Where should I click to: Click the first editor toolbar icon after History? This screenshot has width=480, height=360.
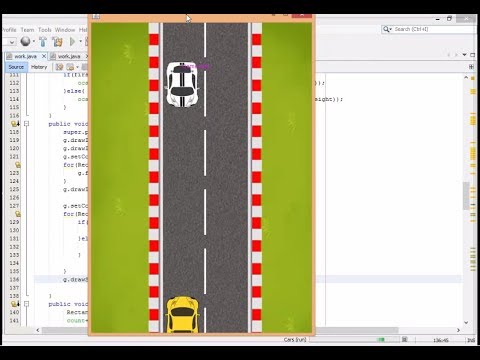click(x=59, y=67)
